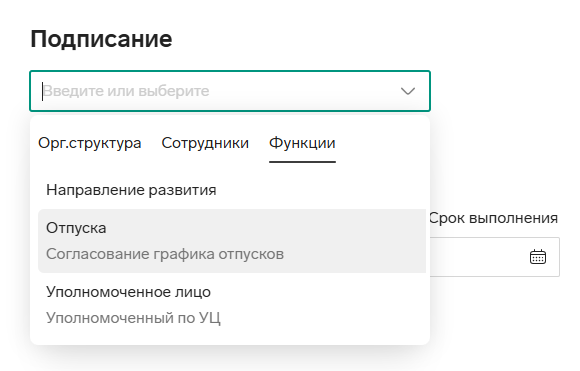The width and height of the screenshot is (580, 371).
Task: Select the highlighted 'Отпуска' option
Action: coord(232,241)
